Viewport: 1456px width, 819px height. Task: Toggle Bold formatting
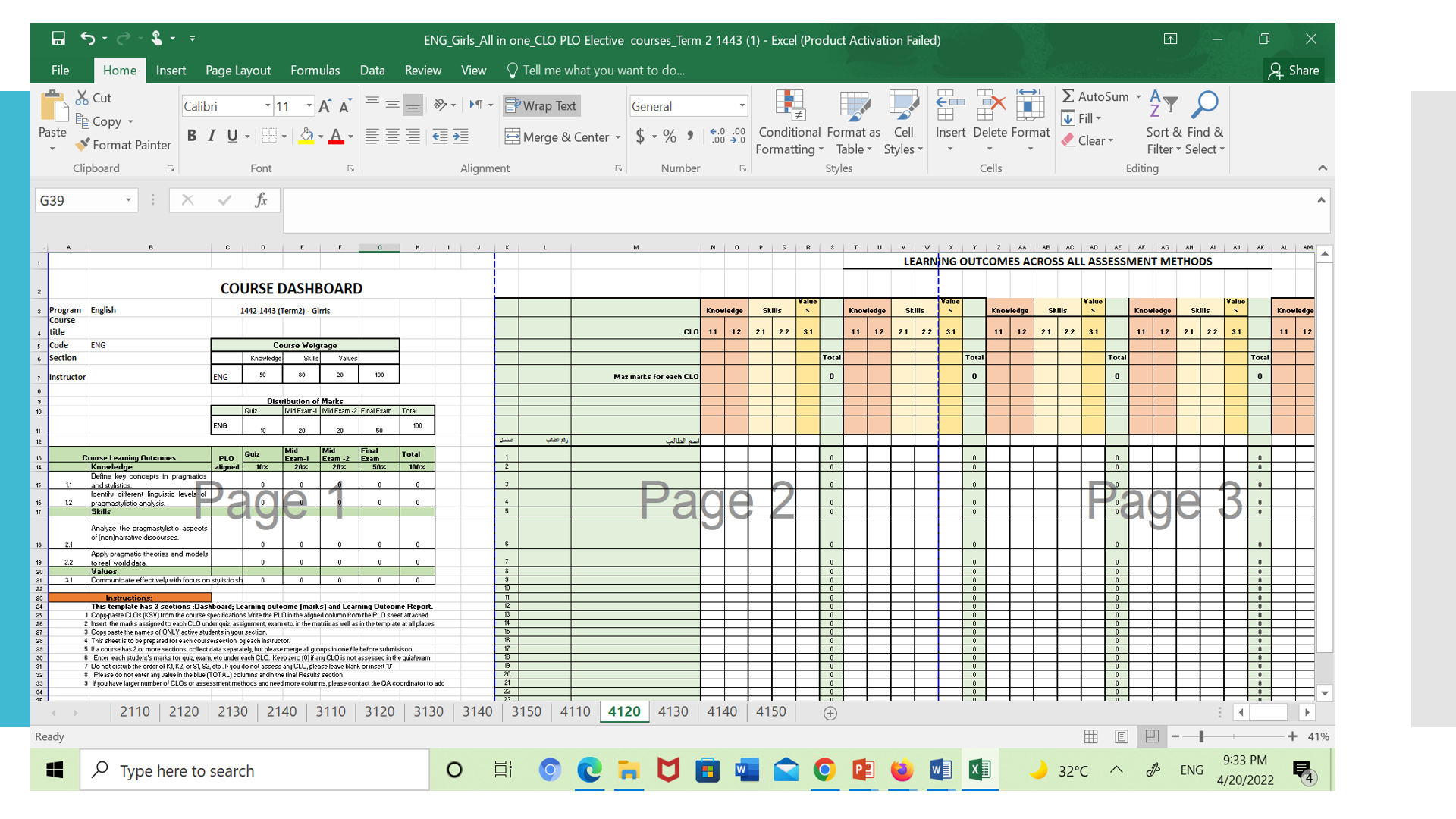192,136
